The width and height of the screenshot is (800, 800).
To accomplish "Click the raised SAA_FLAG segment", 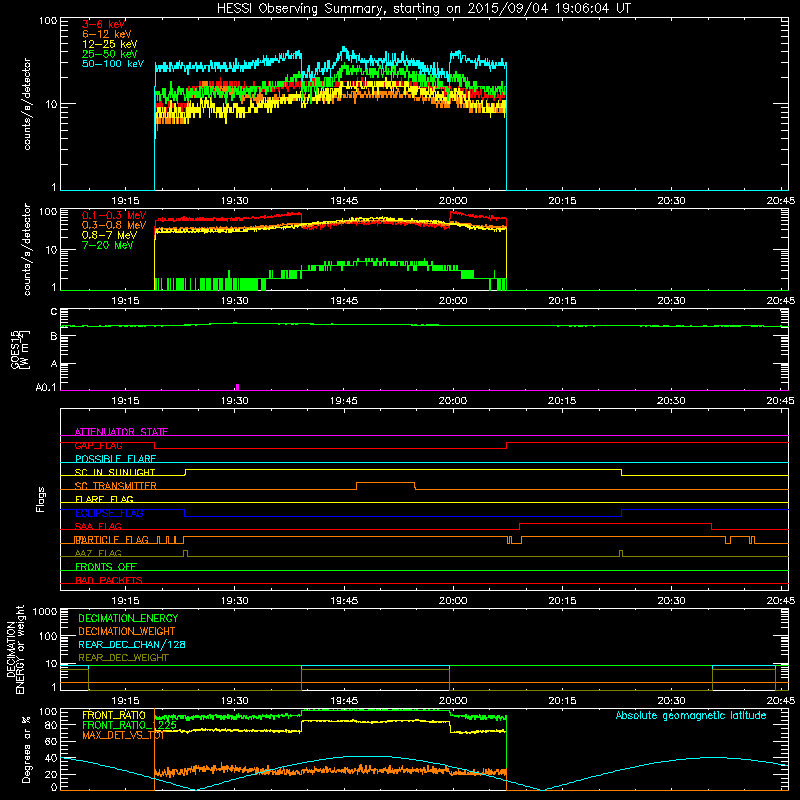I will pyautogui.click(x=615, y=523).
